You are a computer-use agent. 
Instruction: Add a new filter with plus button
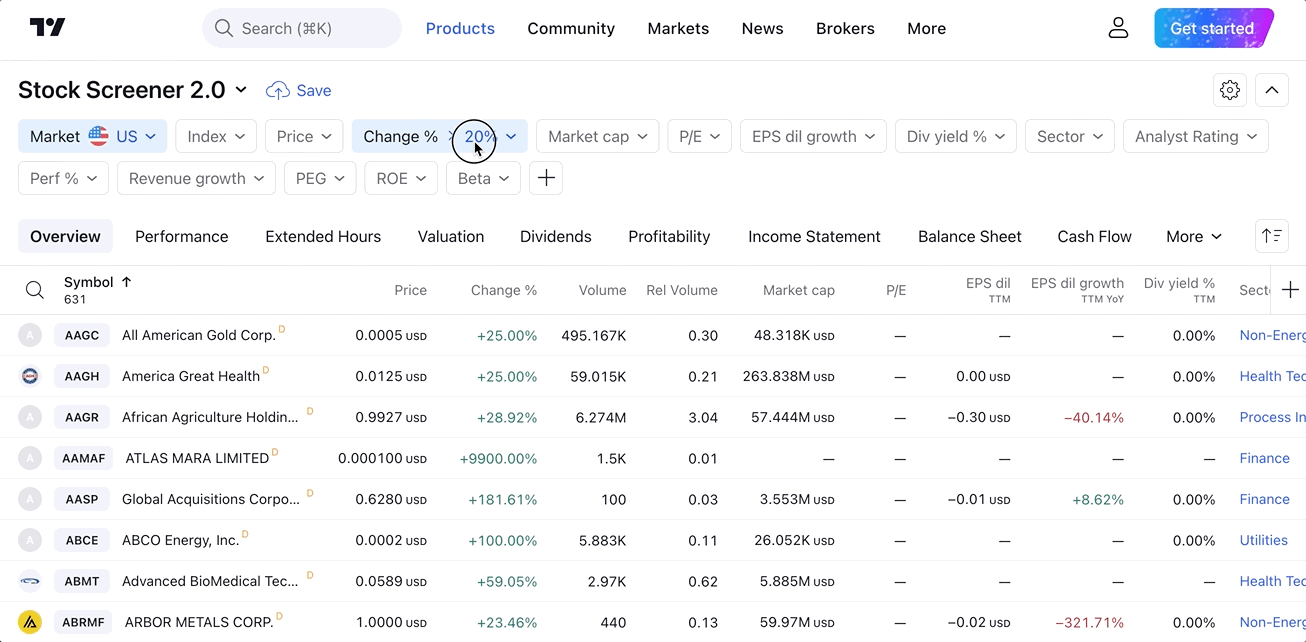(x=546, y=178)
